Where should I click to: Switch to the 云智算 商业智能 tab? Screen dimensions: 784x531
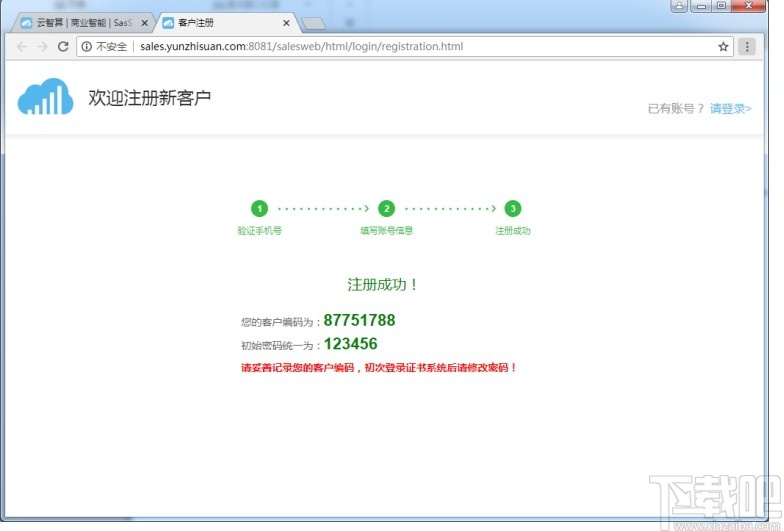(84, 23)
